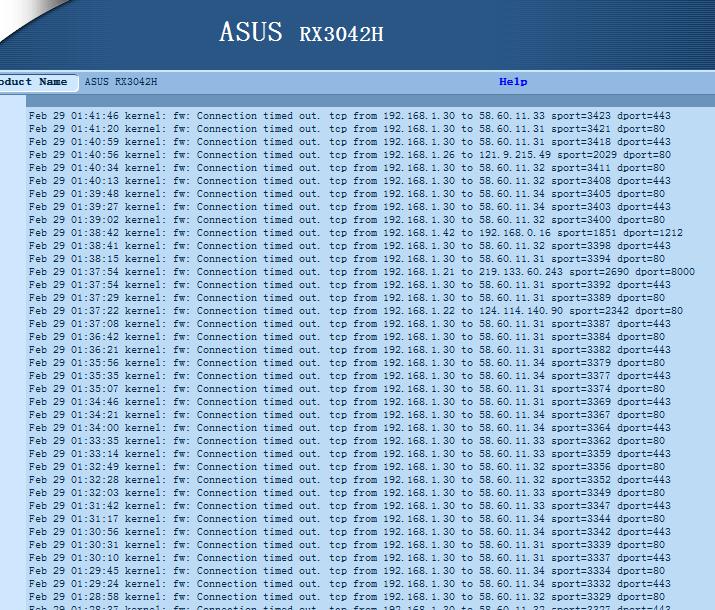Select the log entry at 01:31:42

350,506
